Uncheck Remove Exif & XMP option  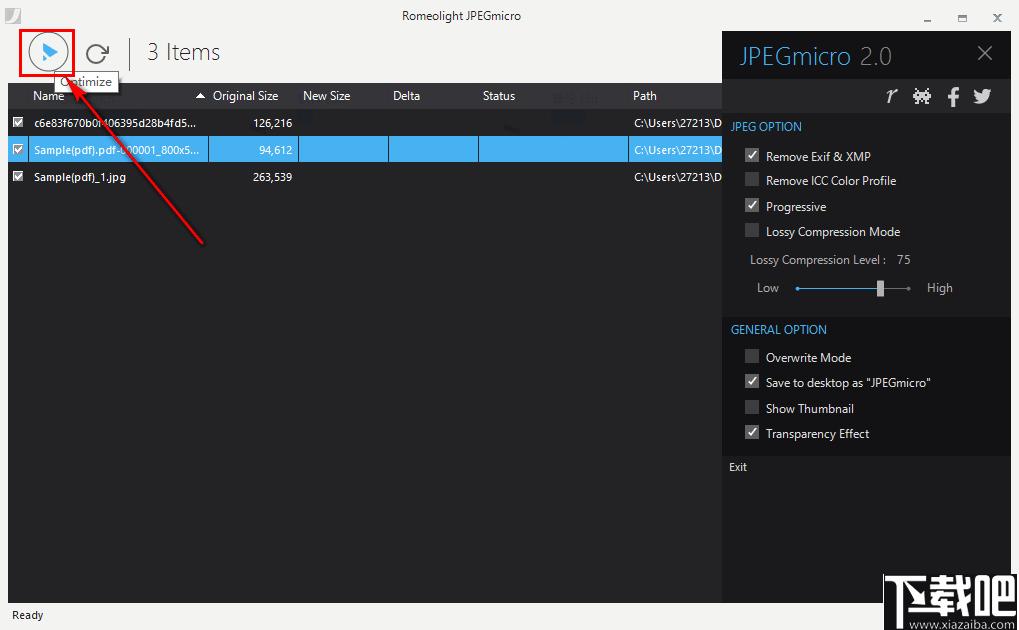[752, 155]
